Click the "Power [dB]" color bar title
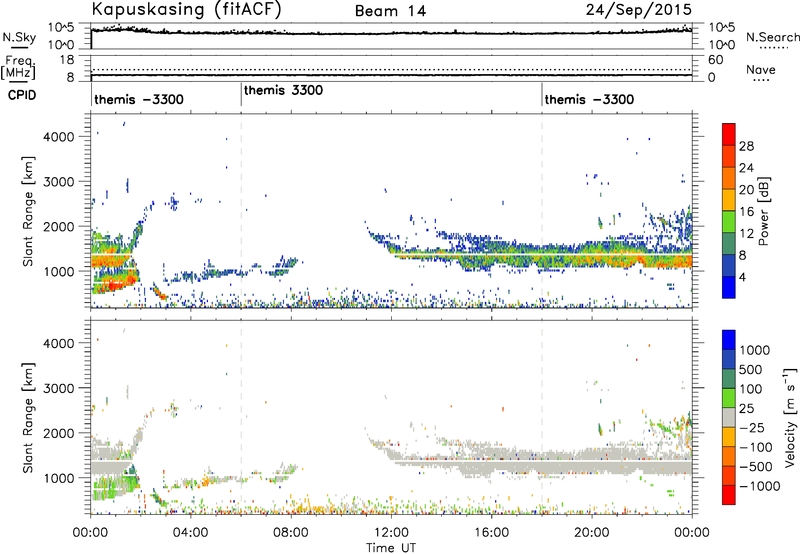The height and width of the screenshot is (554, 800). coord(764,211)
